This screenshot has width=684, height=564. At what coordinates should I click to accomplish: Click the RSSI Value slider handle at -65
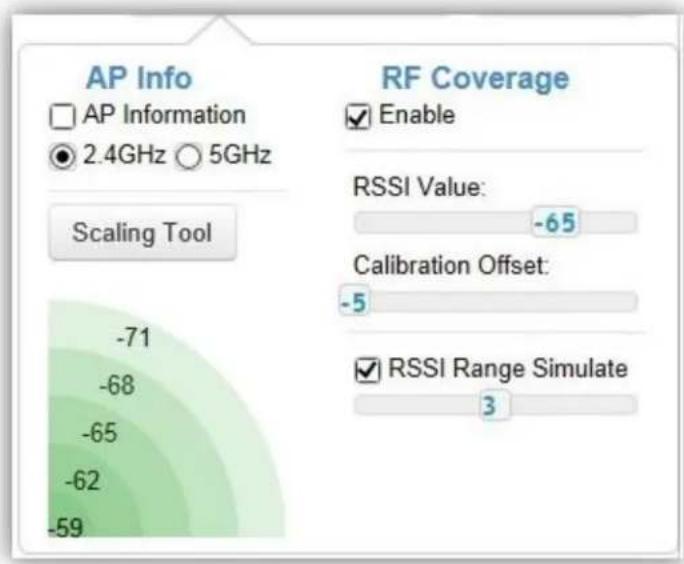point(555,222)
